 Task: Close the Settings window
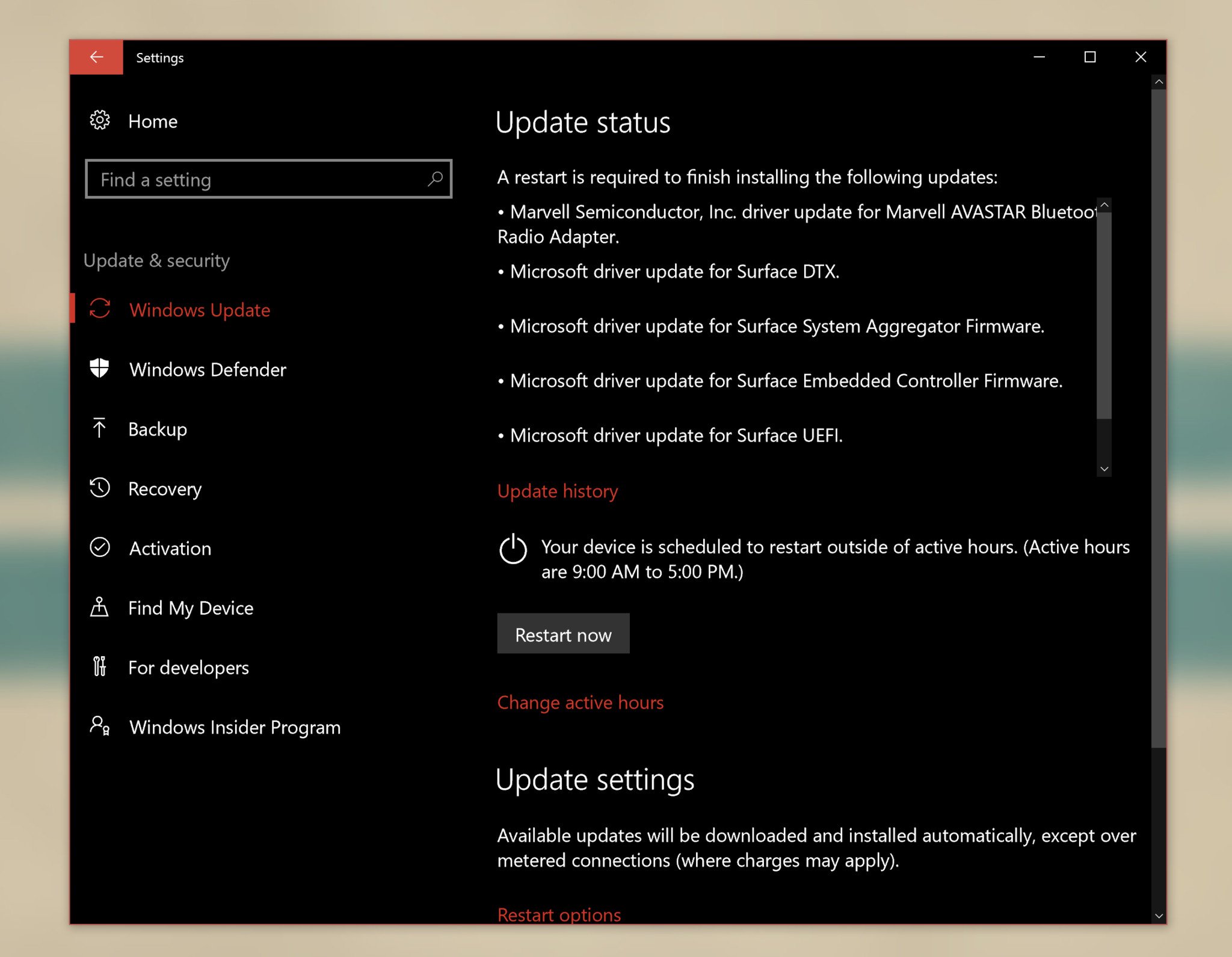1141,57
